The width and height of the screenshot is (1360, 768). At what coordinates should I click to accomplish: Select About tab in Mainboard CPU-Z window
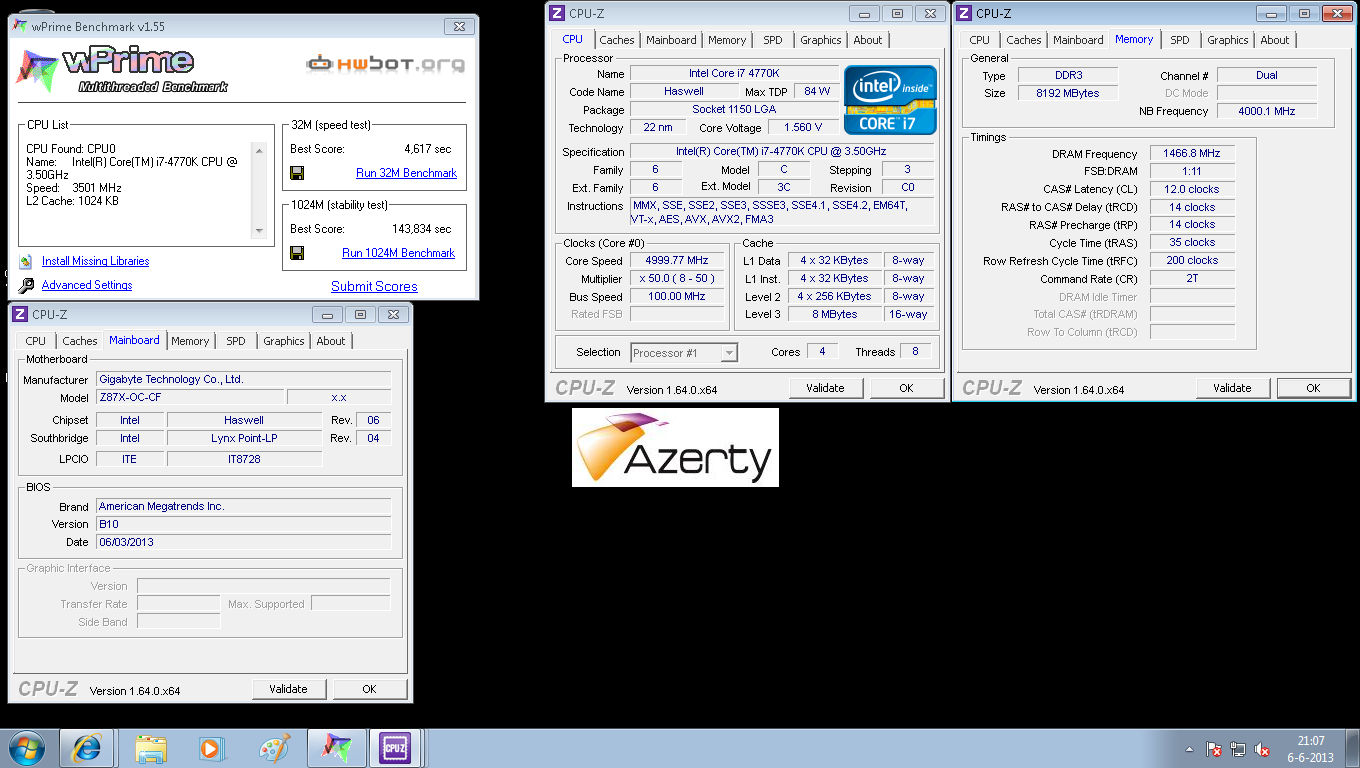pyautogui.click(x=331, y=341)
